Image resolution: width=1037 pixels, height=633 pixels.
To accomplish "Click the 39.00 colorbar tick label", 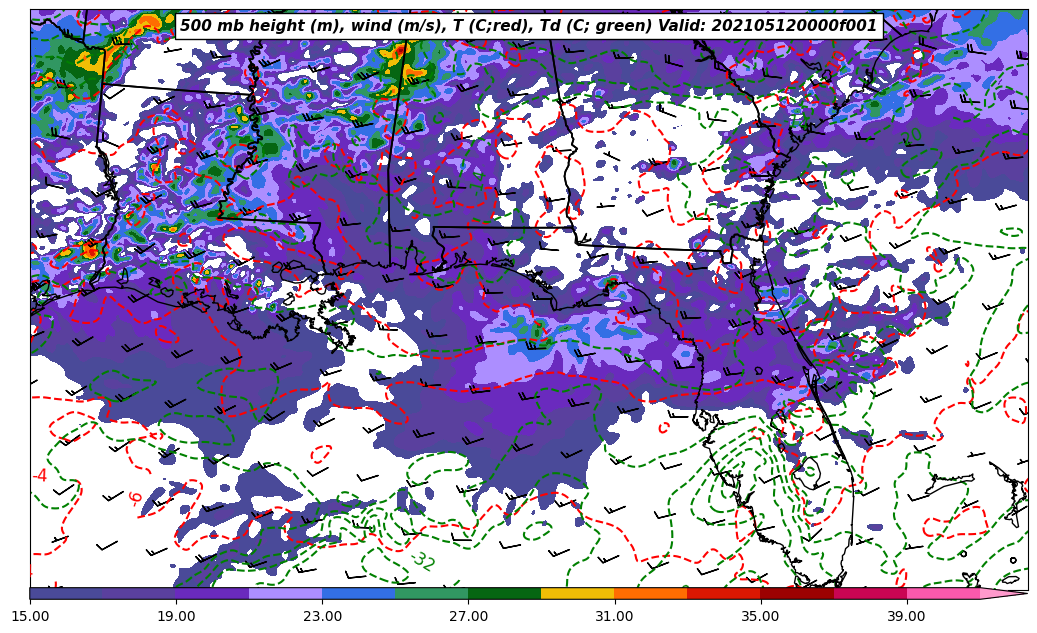I will pyautogui.click(x=906, y=616).
